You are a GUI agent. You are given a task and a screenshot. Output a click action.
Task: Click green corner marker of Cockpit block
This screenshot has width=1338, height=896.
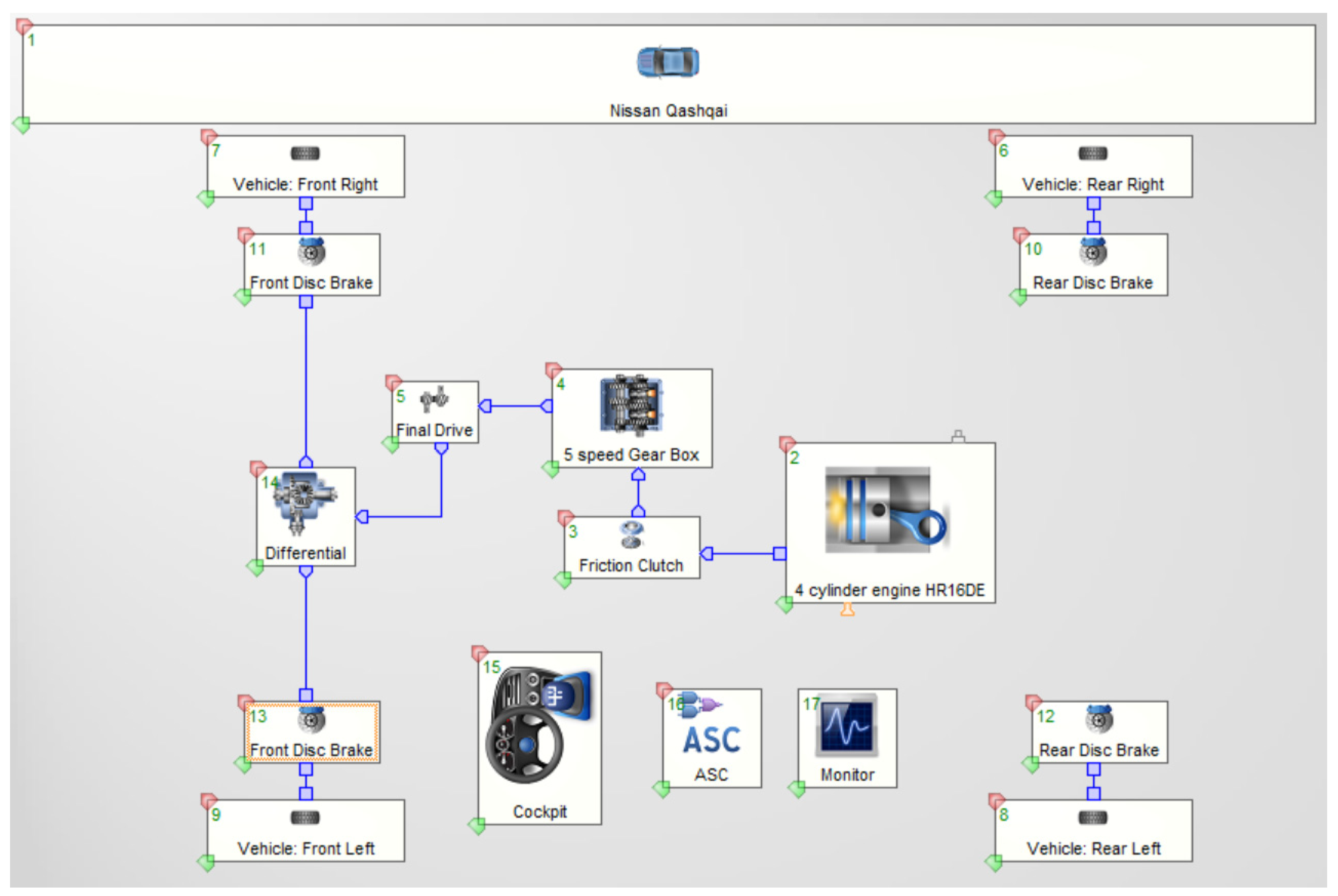point(476,825)
